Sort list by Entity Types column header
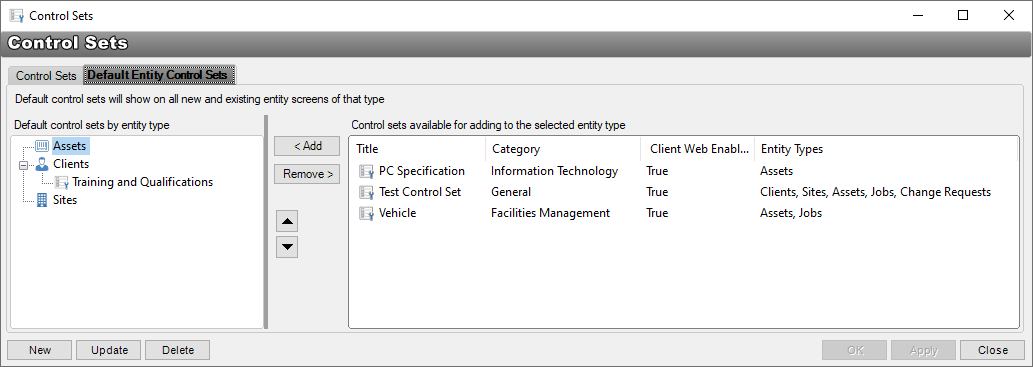Screen dimensions: 1033x367 tap(885, 149)
